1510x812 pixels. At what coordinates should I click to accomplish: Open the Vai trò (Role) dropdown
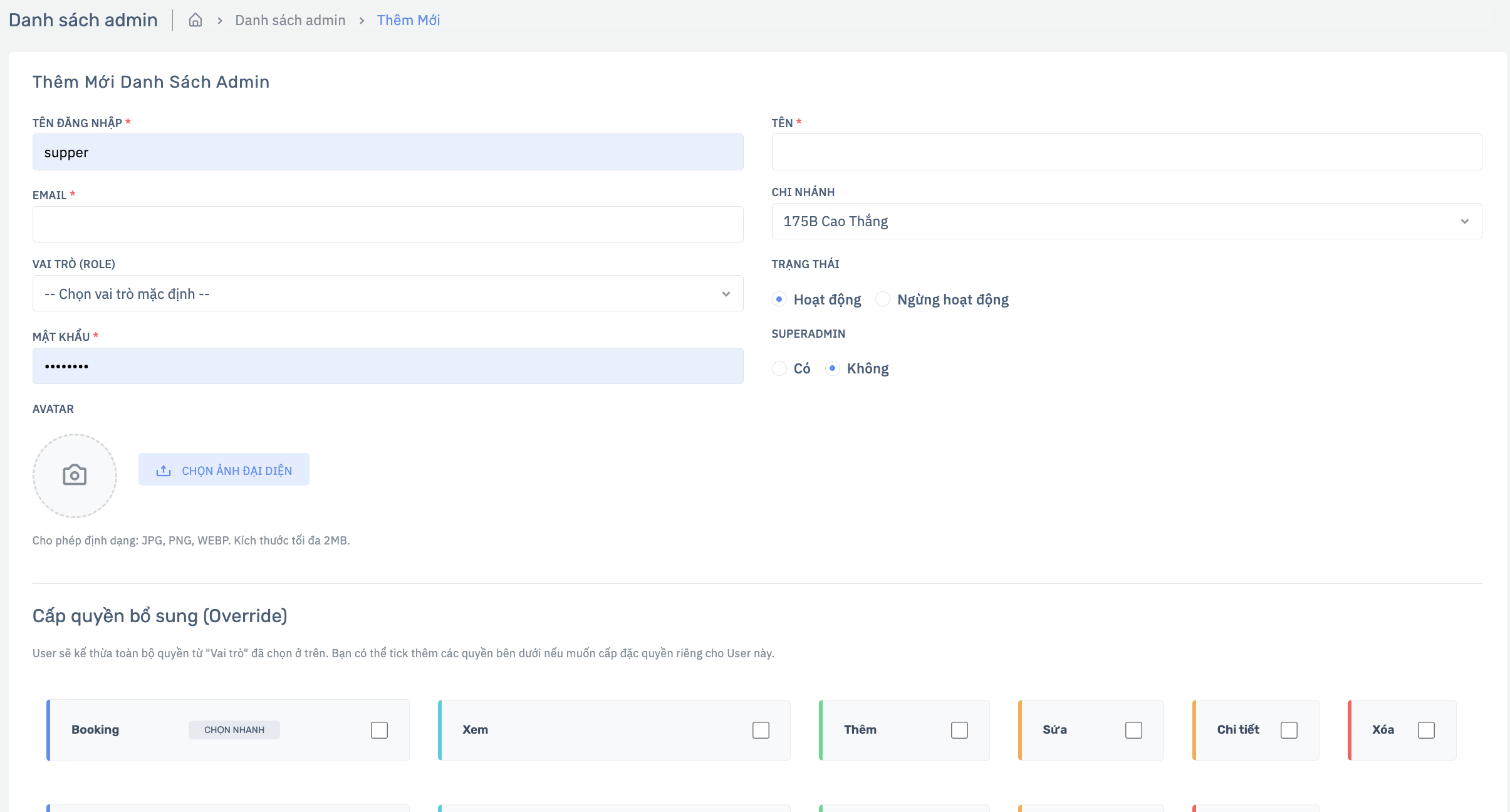coord(388,294)
